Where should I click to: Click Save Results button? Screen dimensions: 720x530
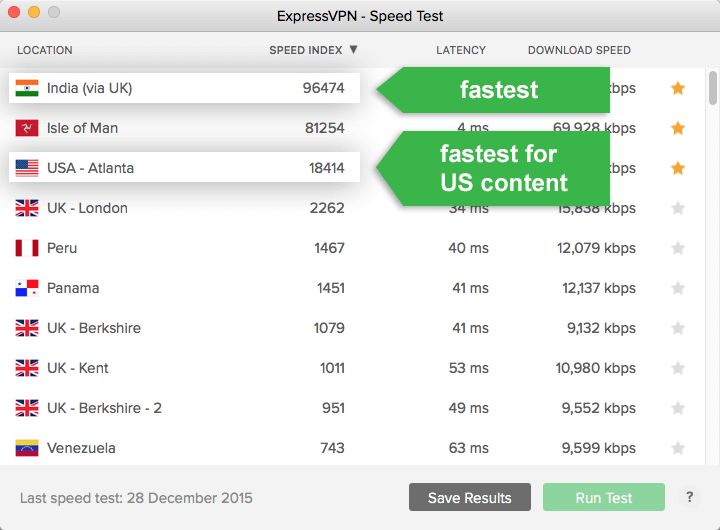pos(470,497)
